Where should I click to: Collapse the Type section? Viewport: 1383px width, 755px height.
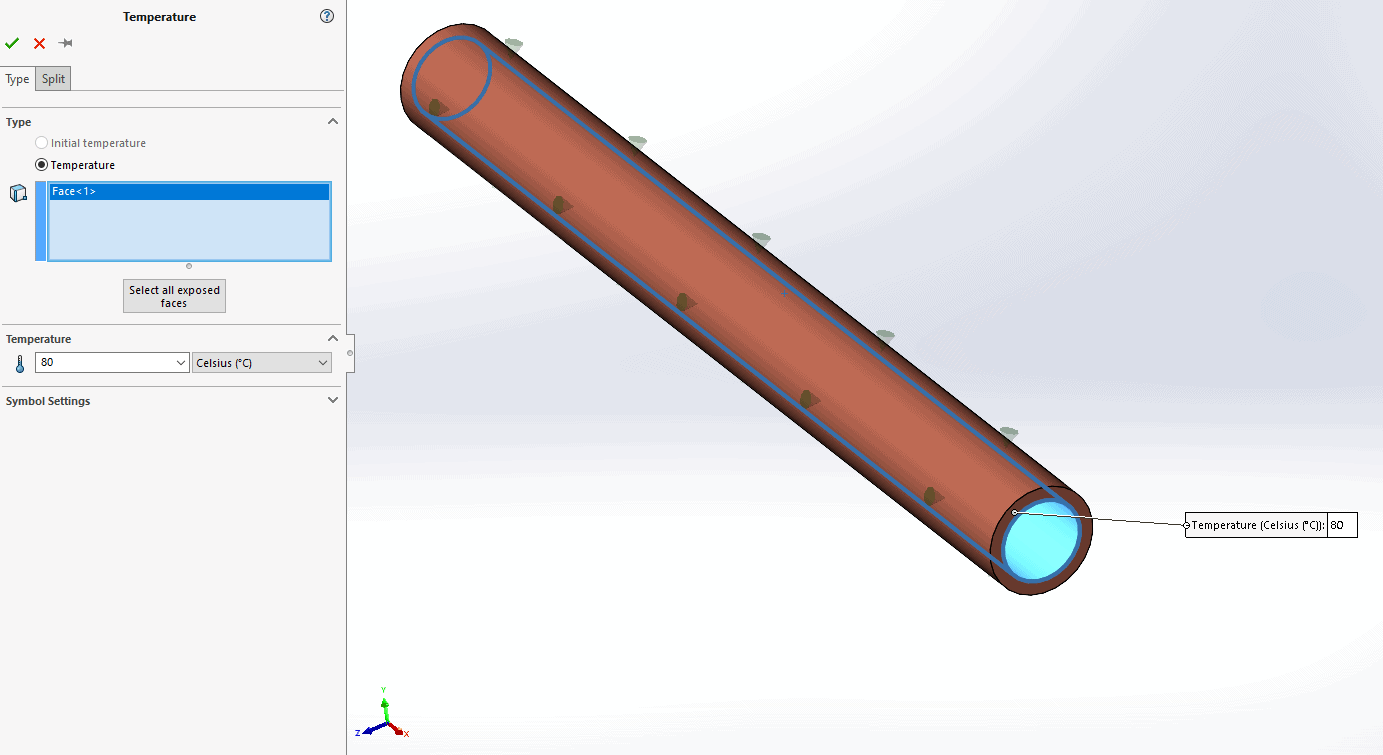tap(333, 122)
